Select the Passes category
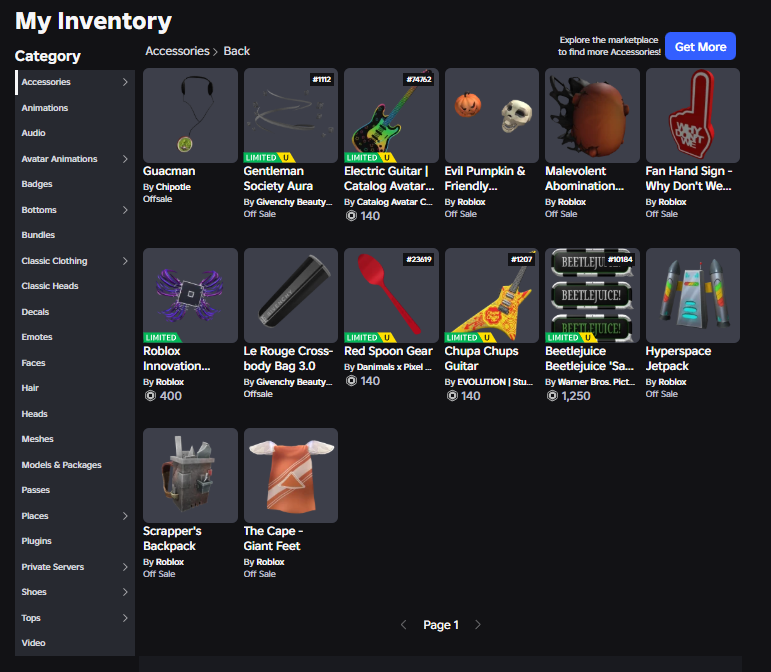This screenshot has height=672, width=771. [x=75, y=490]
